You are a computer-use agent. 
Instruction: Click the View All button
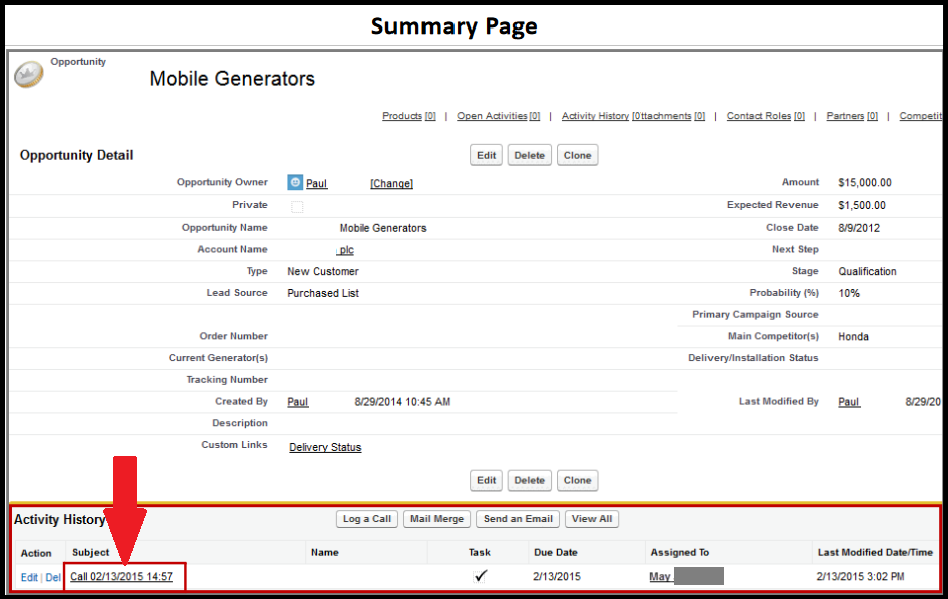click(592, 519)
